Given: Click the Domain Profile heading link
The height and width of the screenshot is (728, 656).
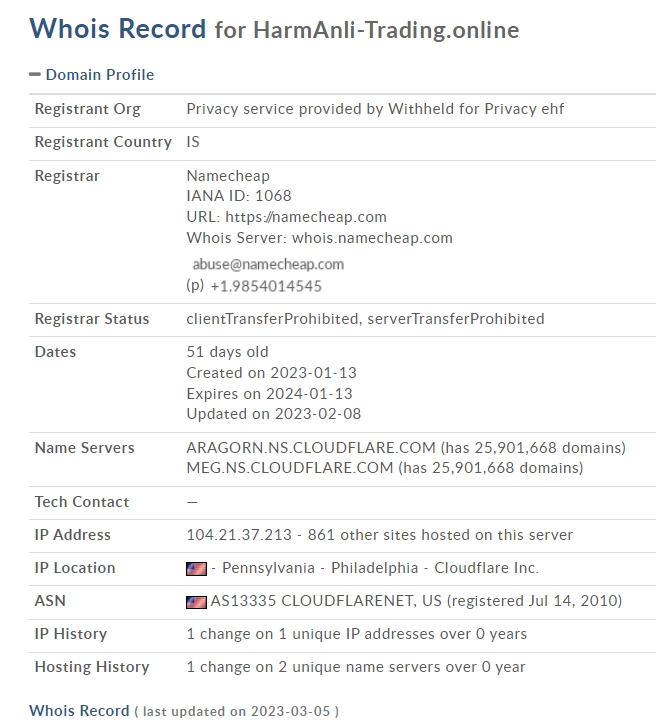Looking at the screenshot, I should 100,75.
